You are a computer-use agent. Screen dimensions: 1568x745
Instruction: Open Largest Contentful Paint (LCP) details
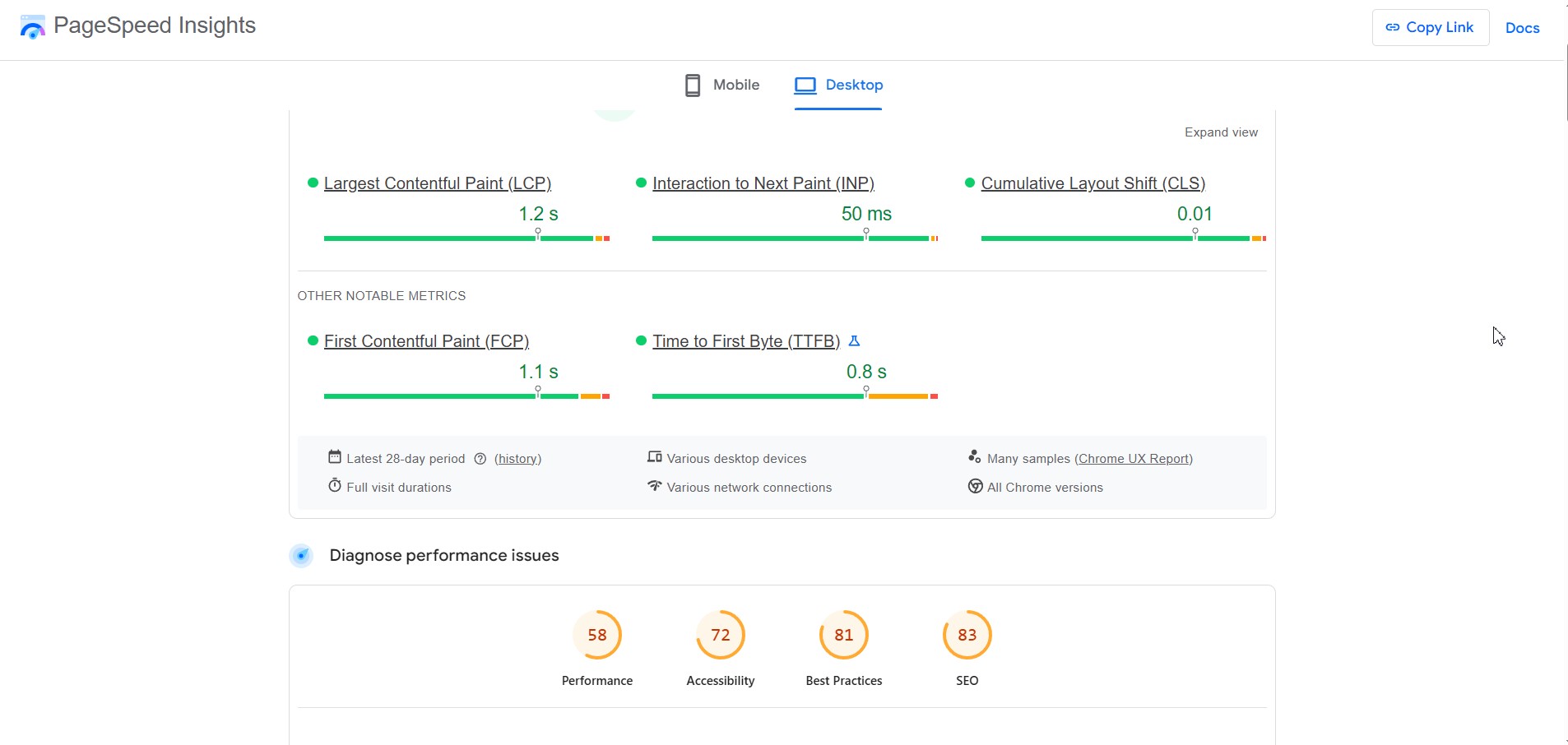coord(437,183)
